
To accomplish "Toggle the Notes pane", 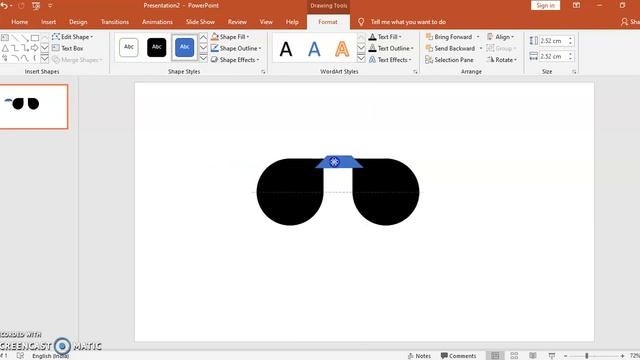I will point(419,356).
